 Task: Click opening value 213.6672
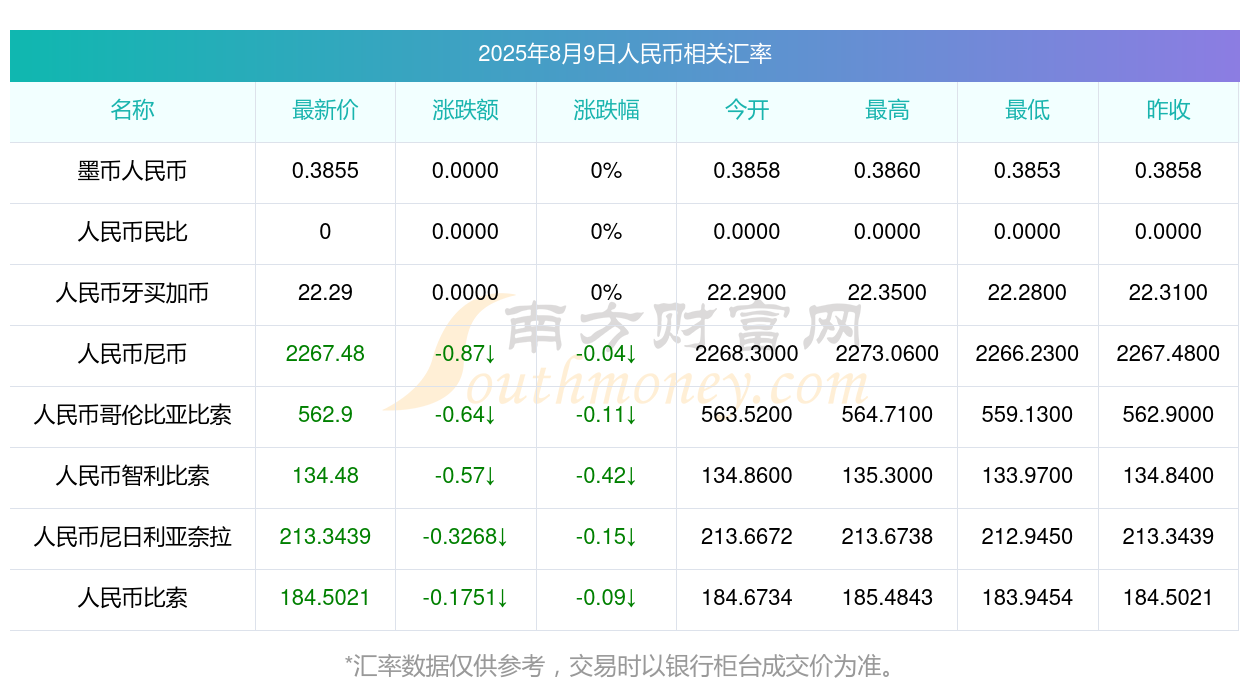[x=746, y=537]
